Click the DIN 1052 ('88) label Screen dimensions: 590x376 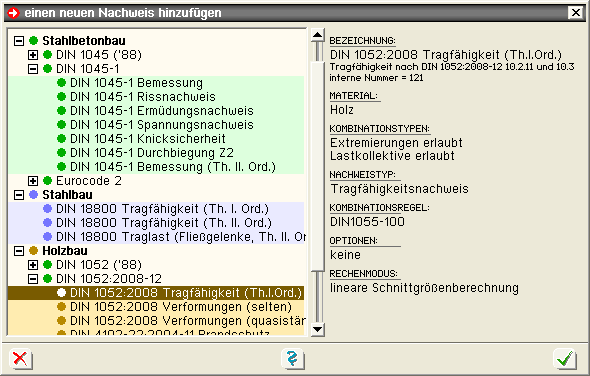point(99,265)
